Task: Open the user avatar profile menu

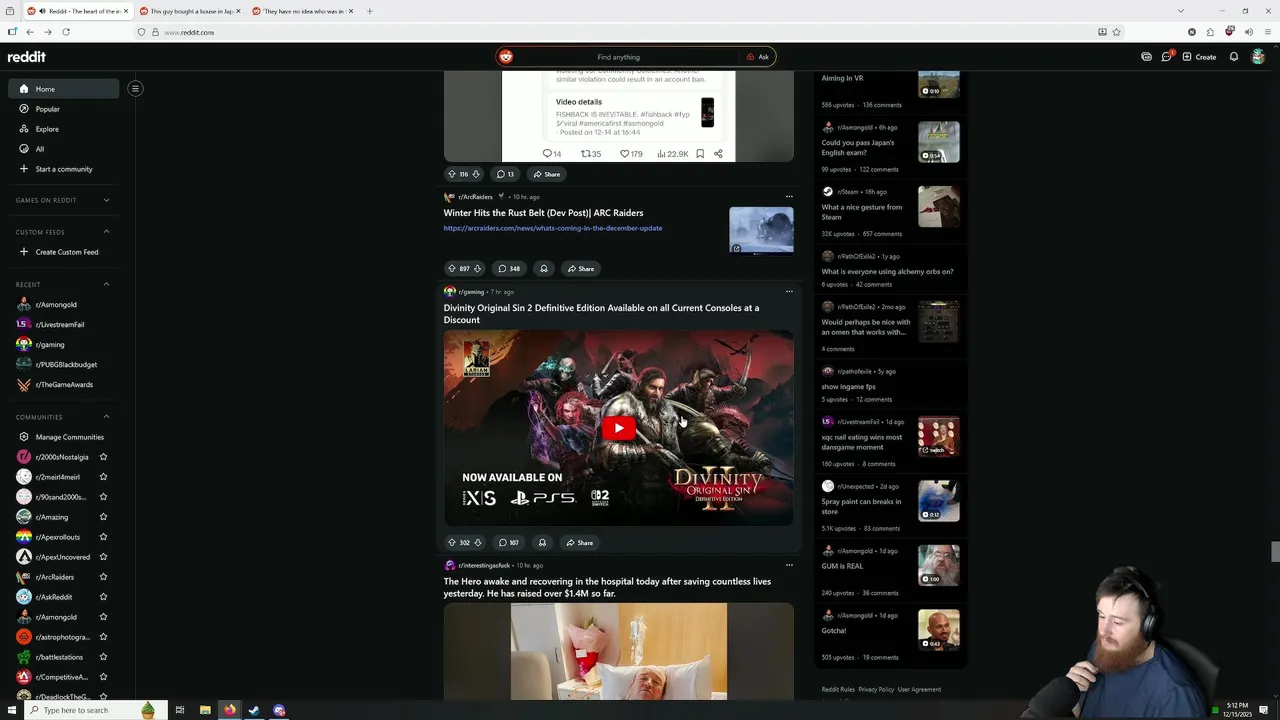Action: pos(1258,57)
